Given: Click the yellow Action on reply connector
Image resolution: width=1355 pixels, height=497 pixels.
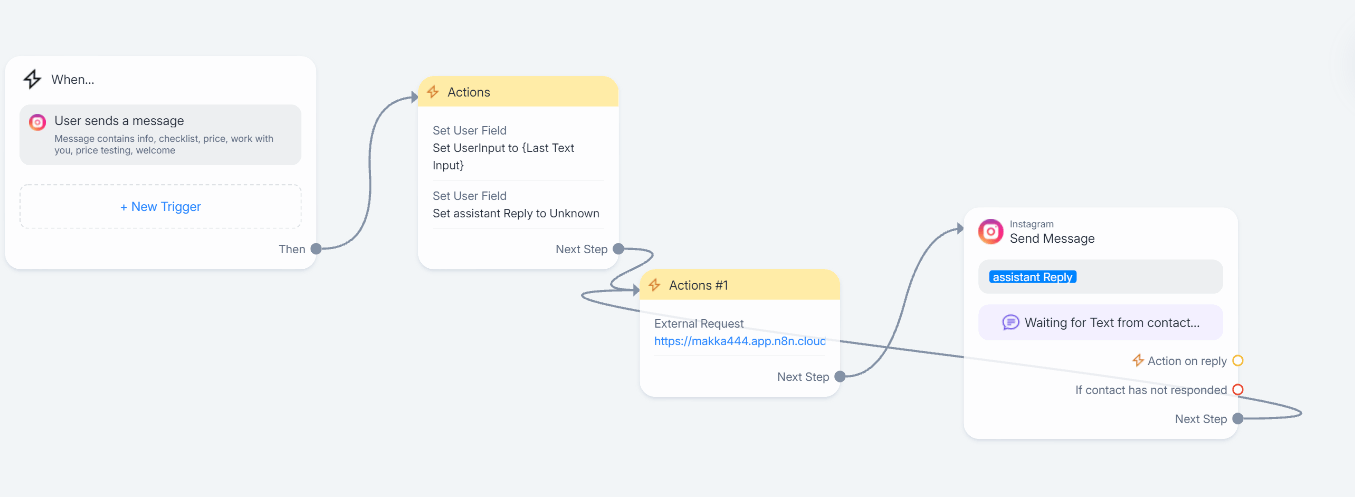Looking at the screenshot, I should point(1238,361).
